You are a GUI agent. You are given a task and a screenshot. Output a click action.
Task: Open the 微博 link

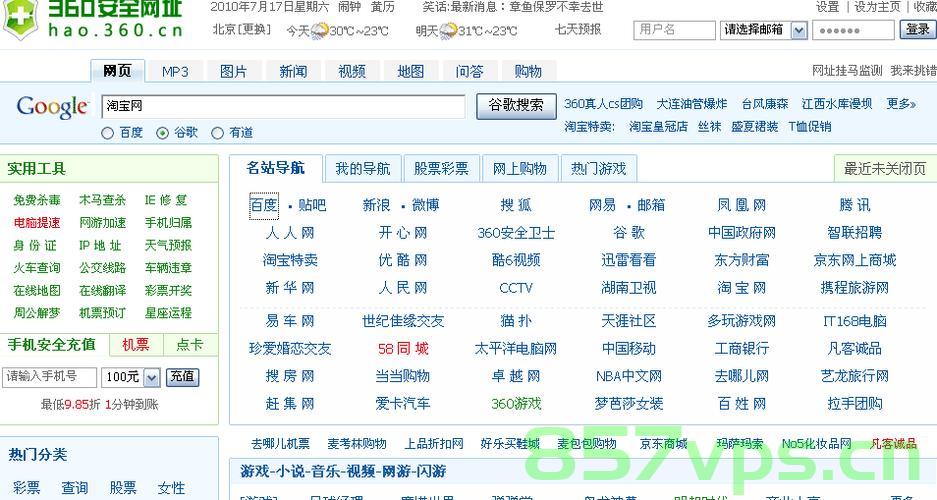(425, 205)
